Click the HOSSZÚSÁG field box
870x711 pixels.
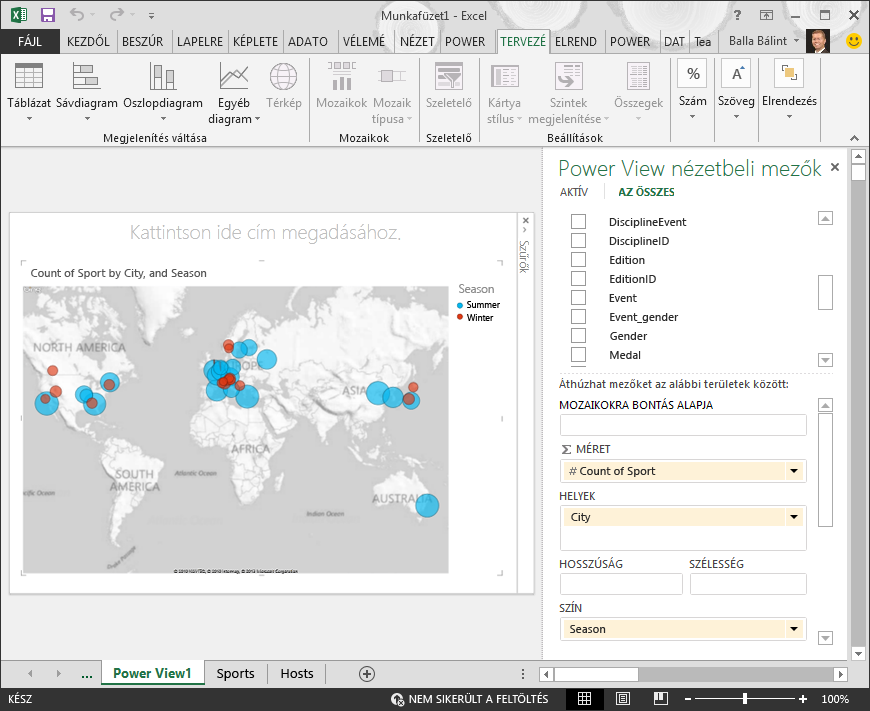pos(621,584)
